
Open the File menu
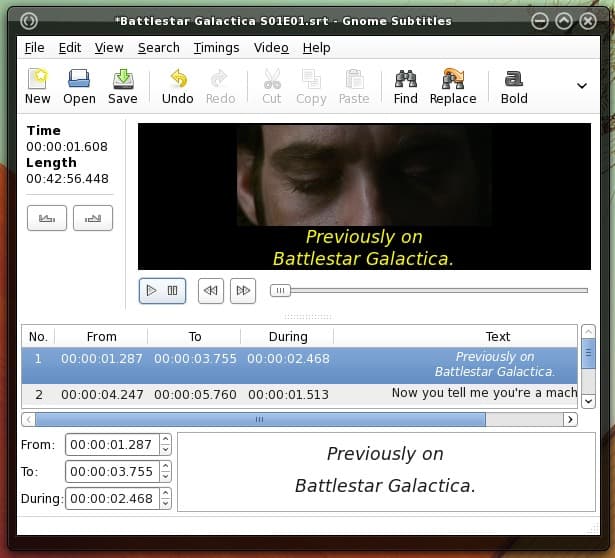(35, 48)
